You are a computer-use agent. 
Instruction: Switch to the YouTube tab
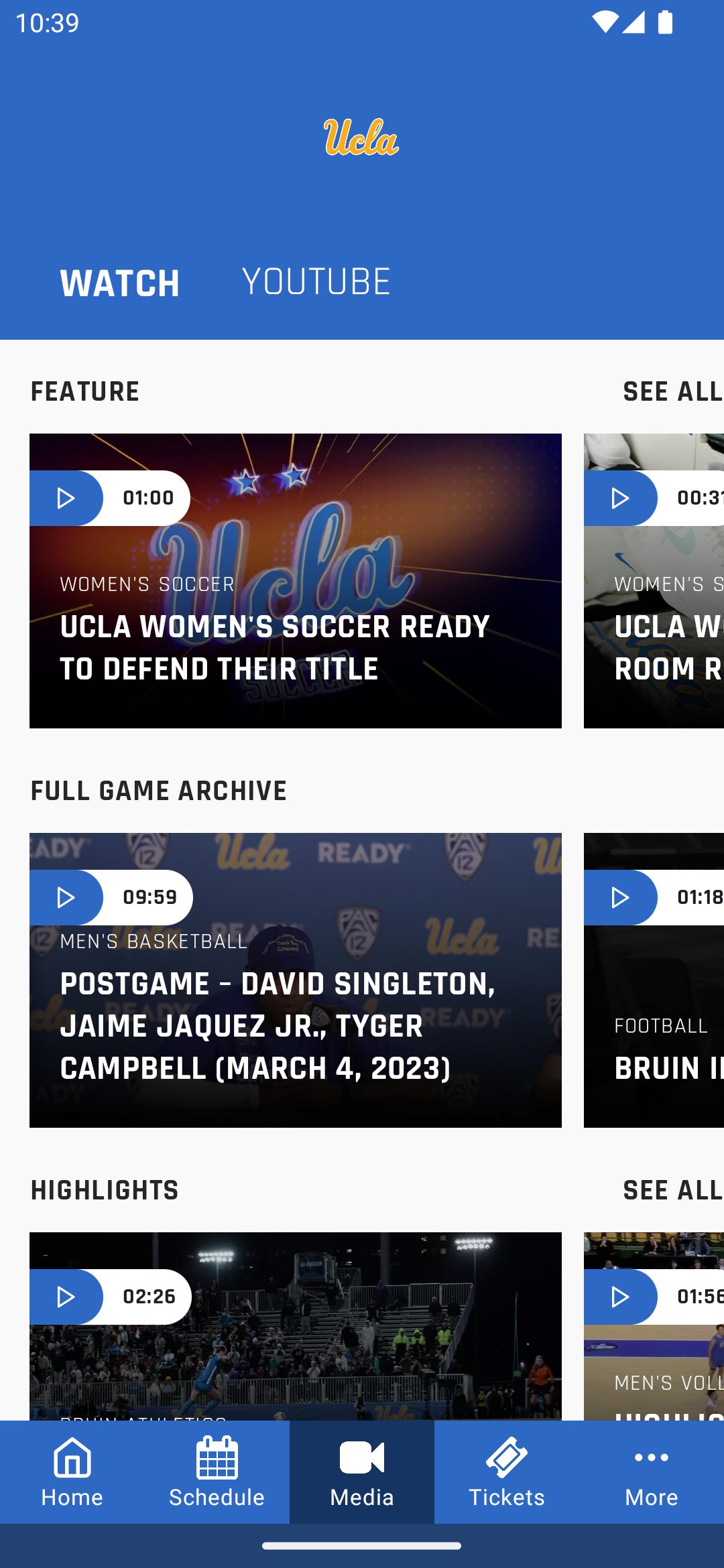click(x=316, y=281)
